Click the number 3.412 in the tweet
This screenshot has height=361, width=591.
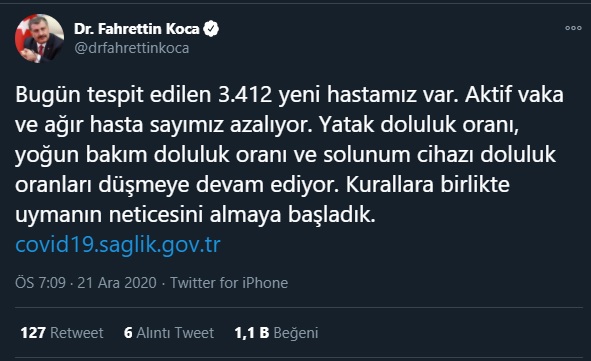(245, 94)
